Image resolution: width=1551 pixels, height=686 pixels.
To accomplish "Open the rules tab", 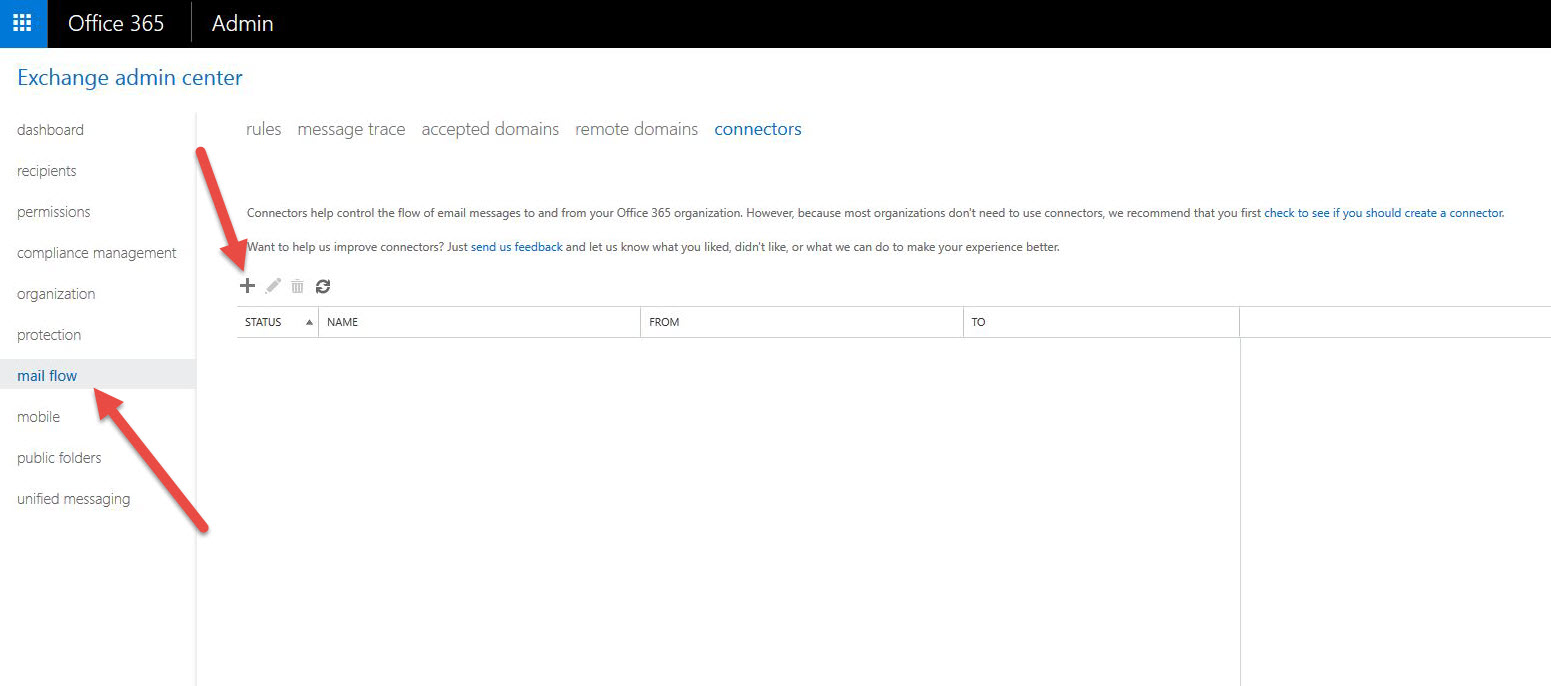I will click(263, 129).
